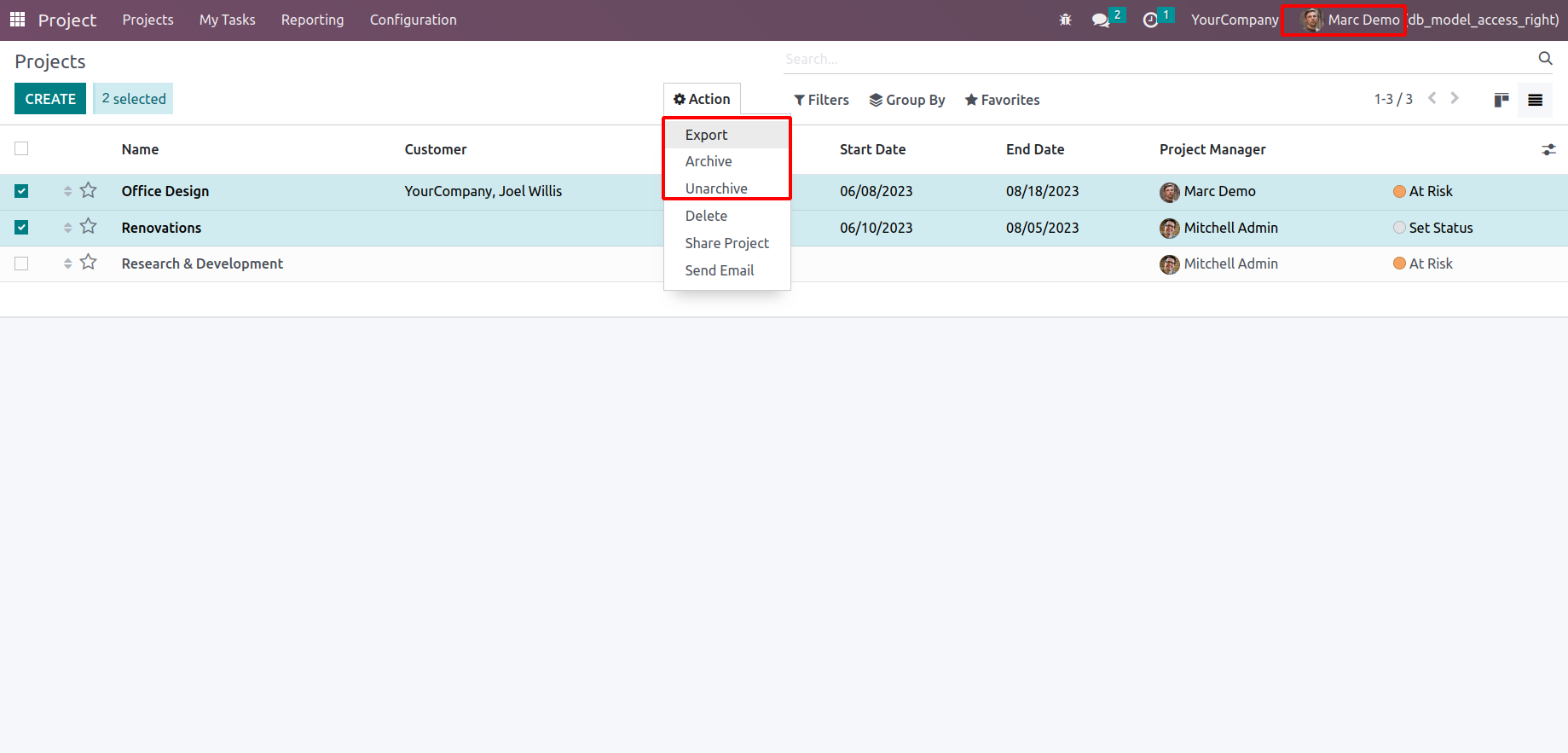Switch to Kanban view
Image resolution: width=1568 pixels, height=753 pixels.
point(1501,100)
